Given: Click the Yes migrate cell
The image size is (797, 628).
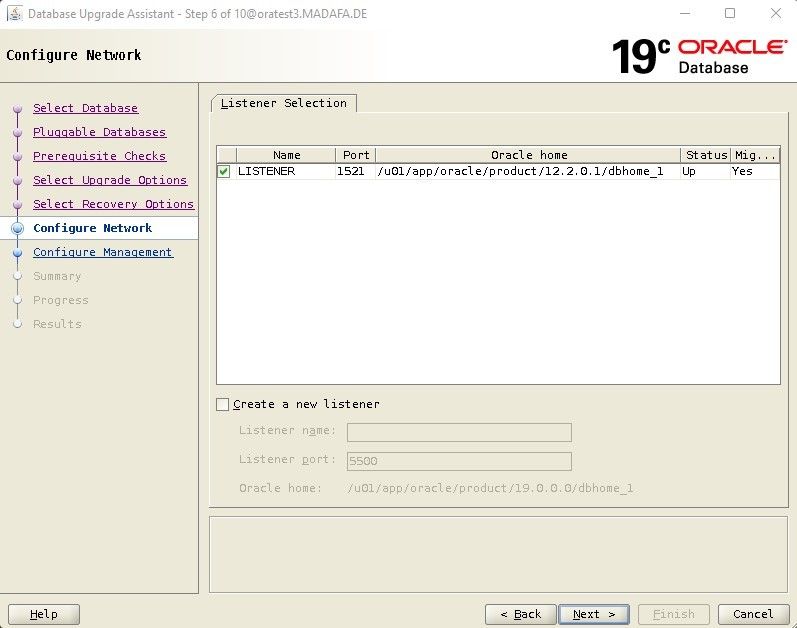Looking at the screenshot, I should pyautogui.click(x=755, y=171).
